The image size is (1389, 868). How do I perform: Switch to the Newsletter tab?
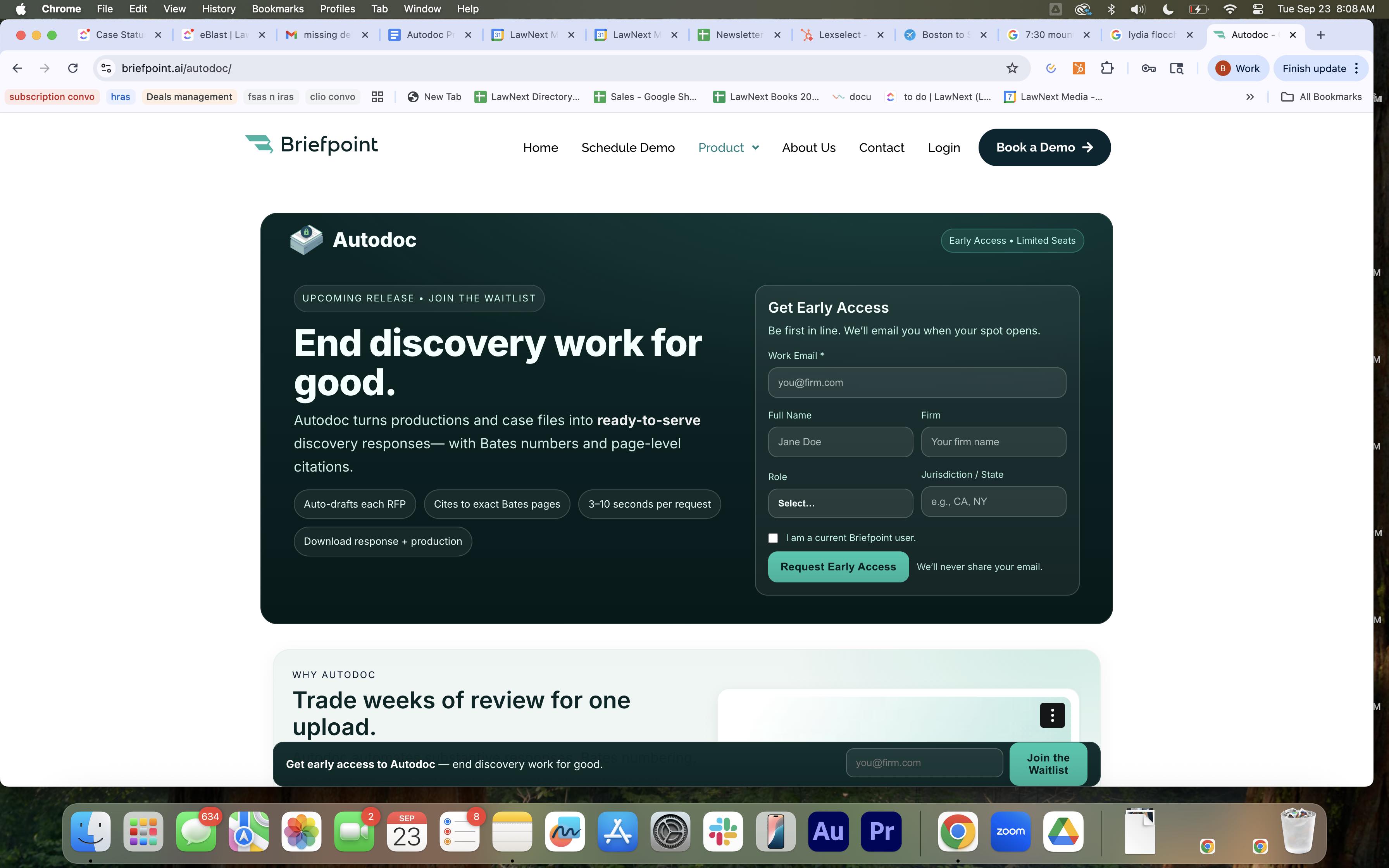coord(739,35)
